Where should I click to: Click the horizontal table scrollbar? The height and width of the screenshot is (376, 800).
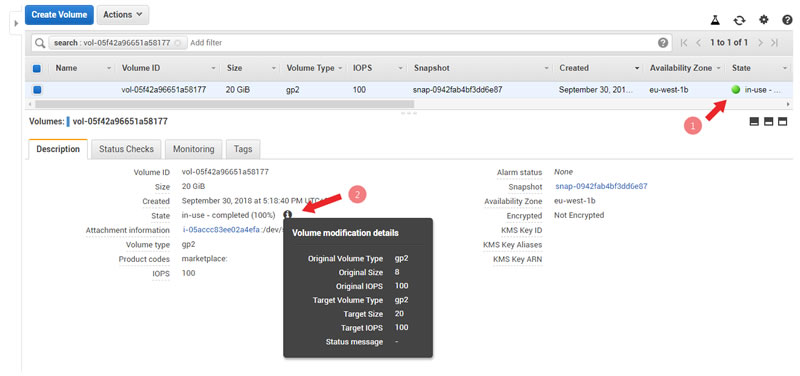click(224, 104)
